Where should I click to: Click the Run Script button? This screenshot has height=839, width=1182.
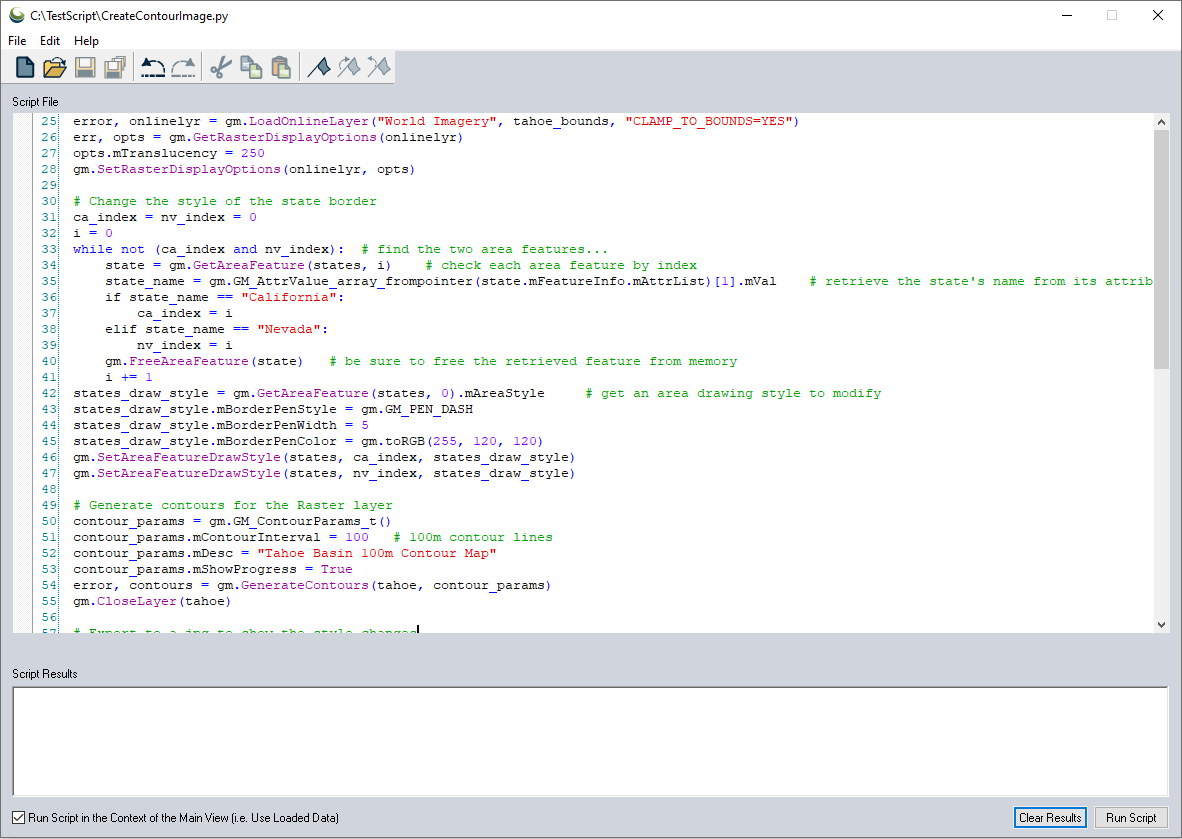[x=1131, y=818]
